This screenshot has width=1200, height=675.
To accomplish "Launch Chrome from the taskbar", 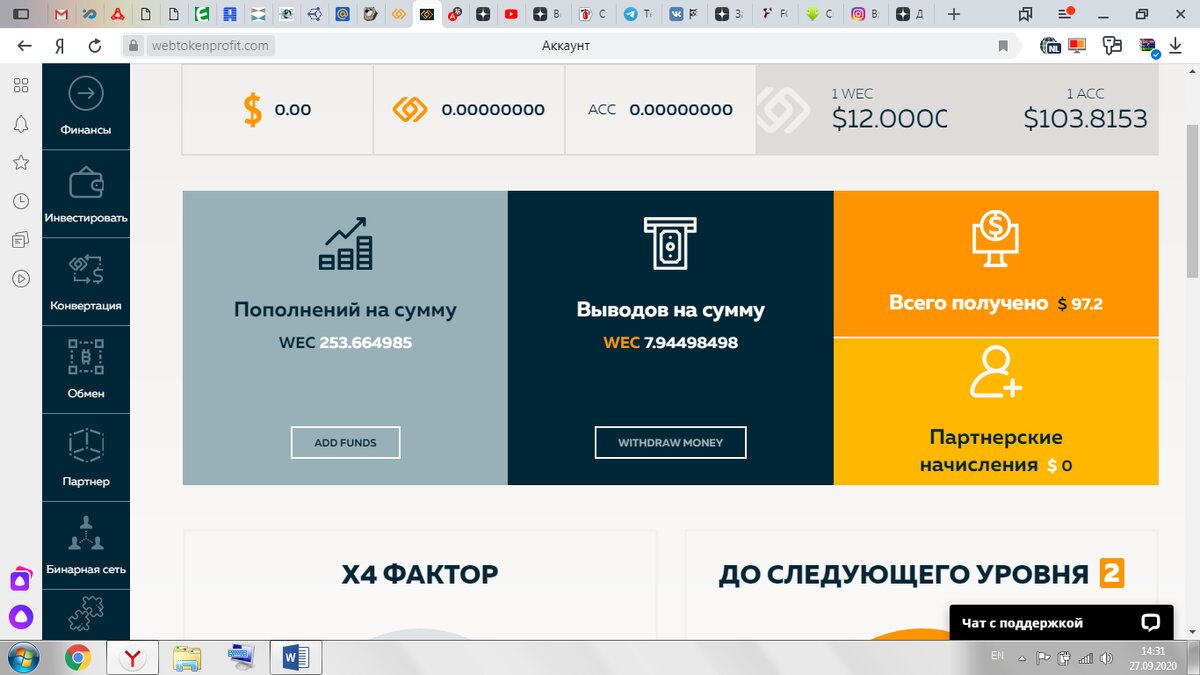I will coord(78,657).
